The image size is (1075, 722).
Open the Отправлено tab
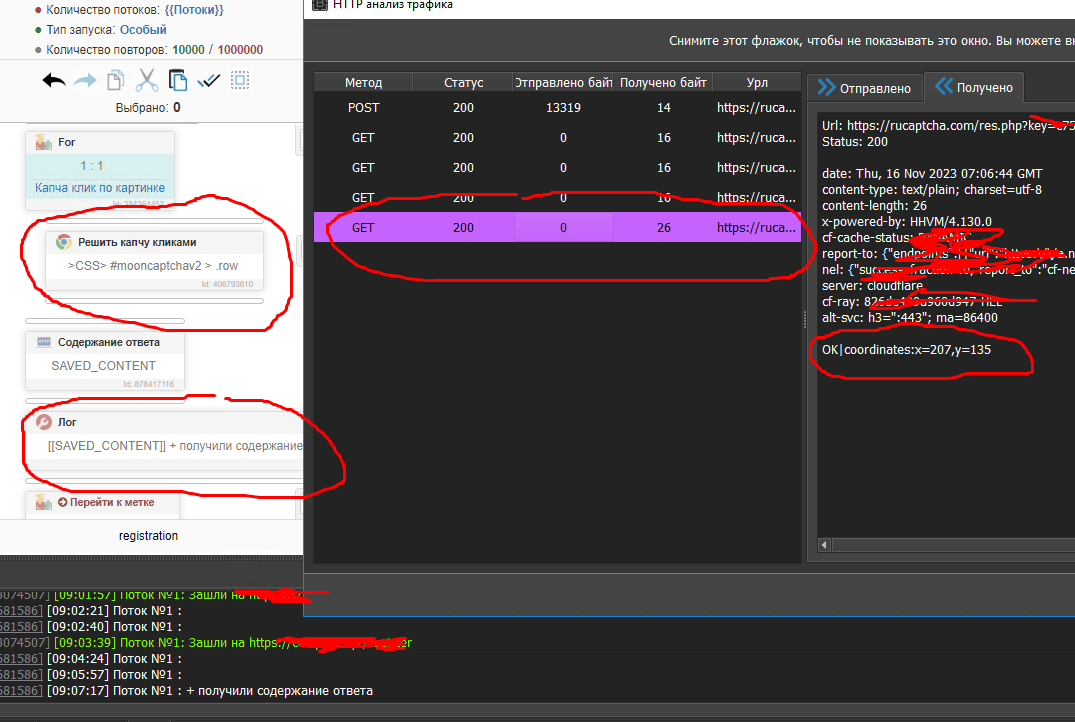point(865,88)
